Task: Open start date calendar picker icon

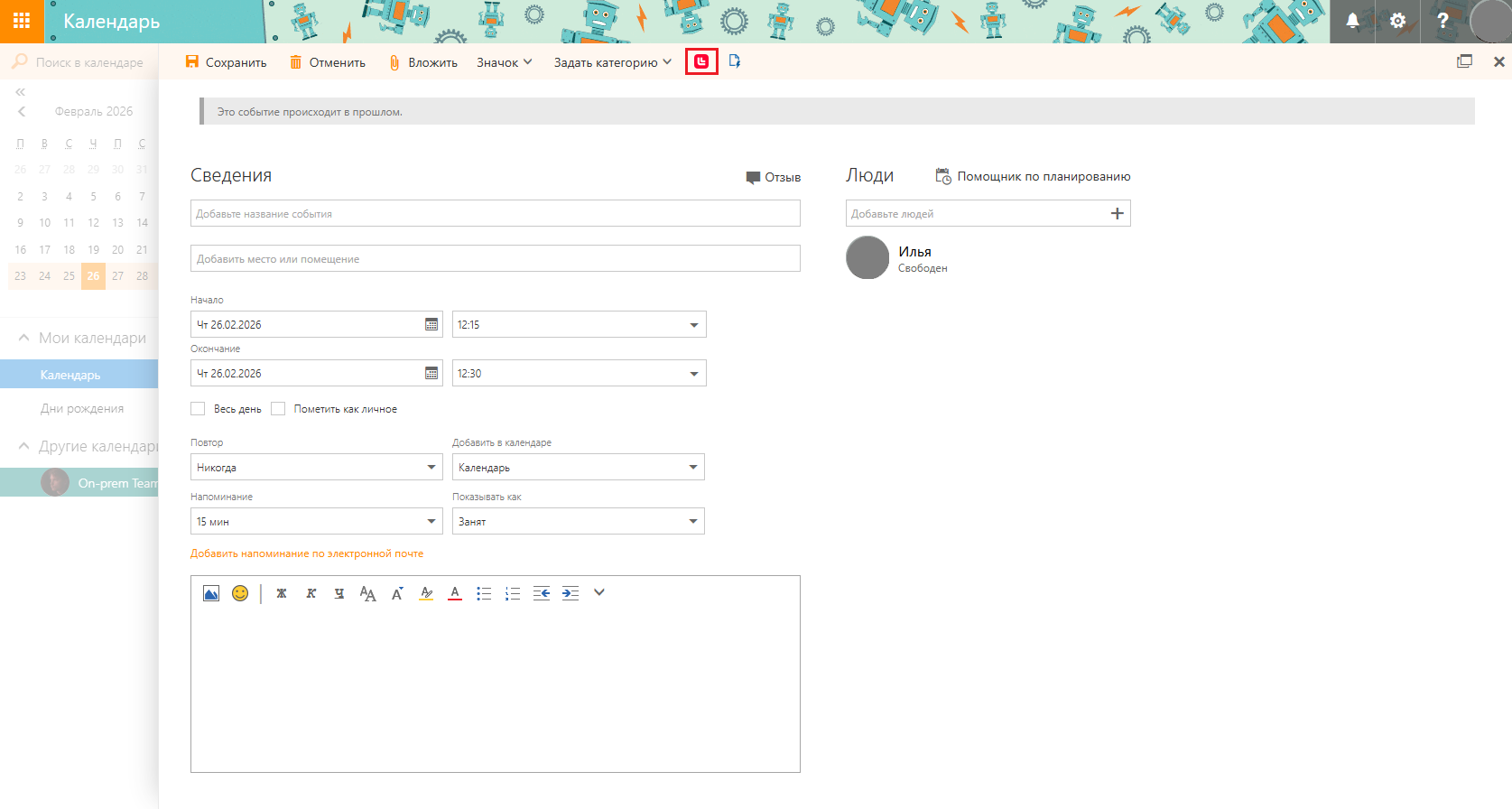Action: 431,324
